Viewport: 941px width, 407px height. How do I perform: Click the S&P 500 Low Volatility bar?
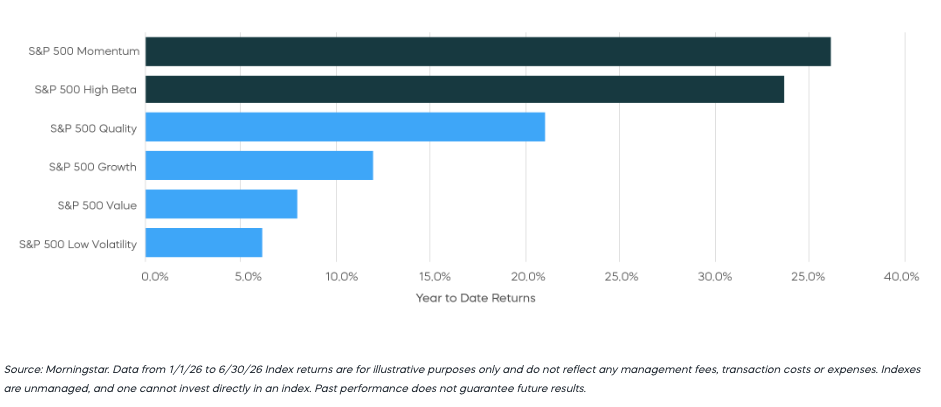pos(204,243)
